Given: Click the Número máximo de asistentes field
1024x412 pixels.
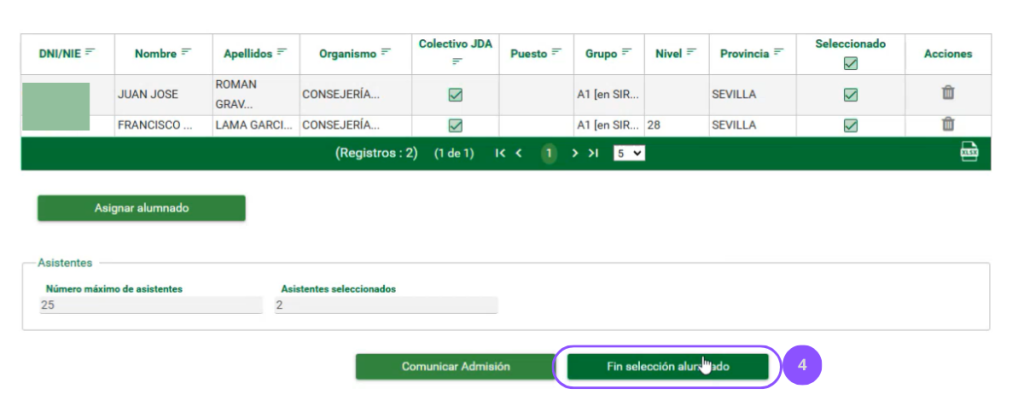Looking at the screenshot, I should pyautogui.click(x=151, y=305).
